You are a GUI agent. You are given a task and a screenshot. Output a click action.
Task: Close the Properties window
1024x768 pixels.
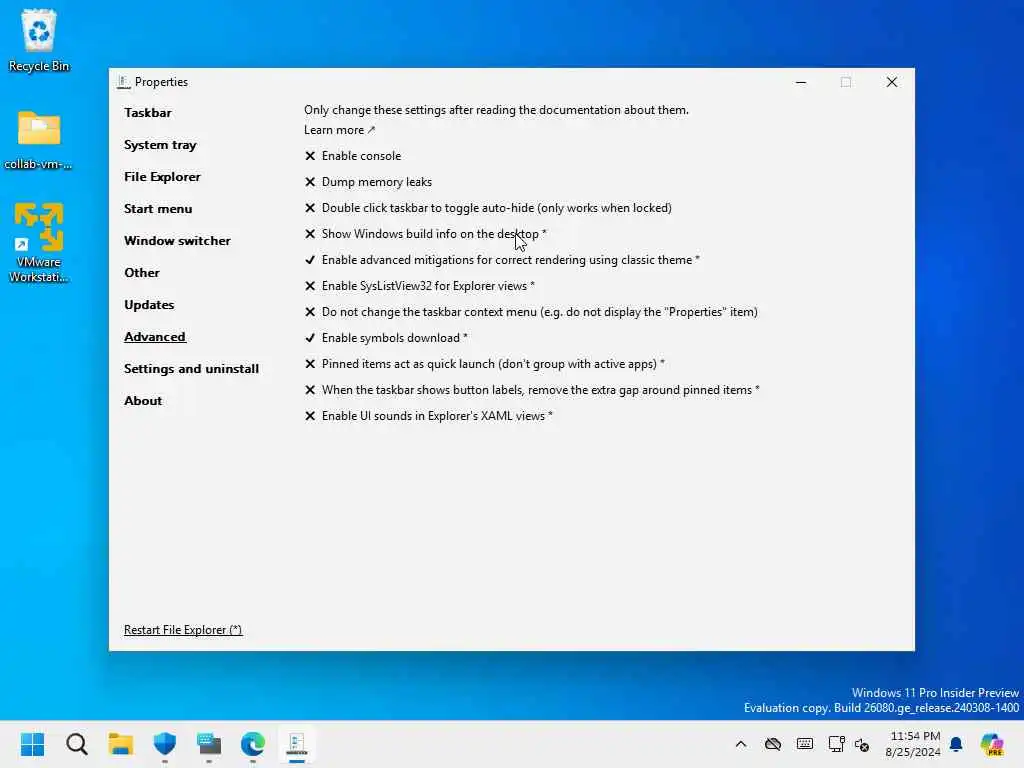[x=891, y=82]
